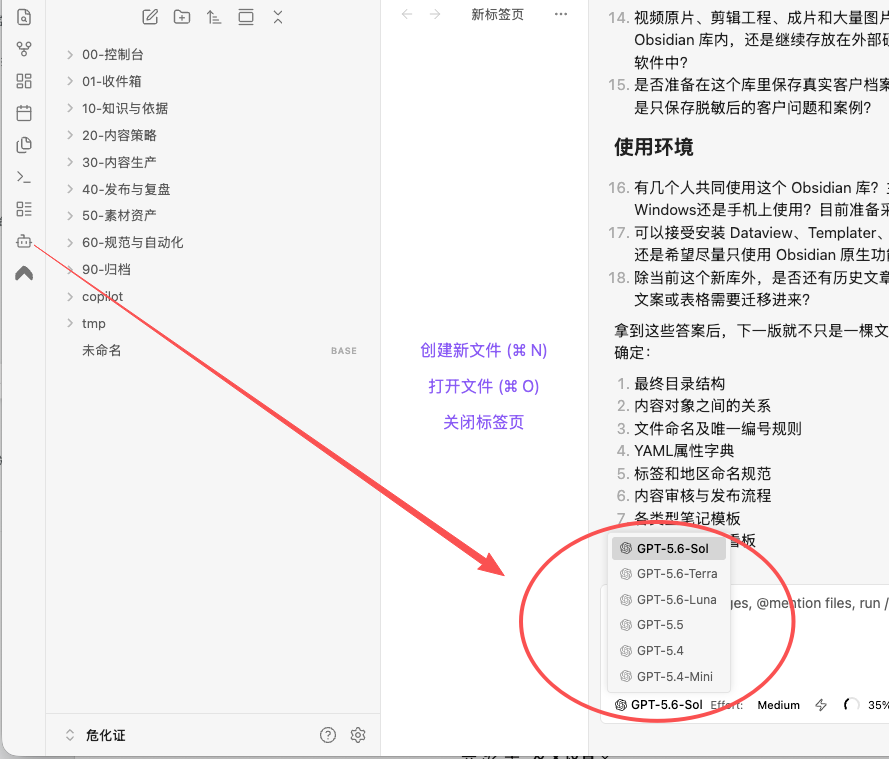889x759 pixels.
Task: Click the 使用环境 heading
Action: click(x=654, y=147)
